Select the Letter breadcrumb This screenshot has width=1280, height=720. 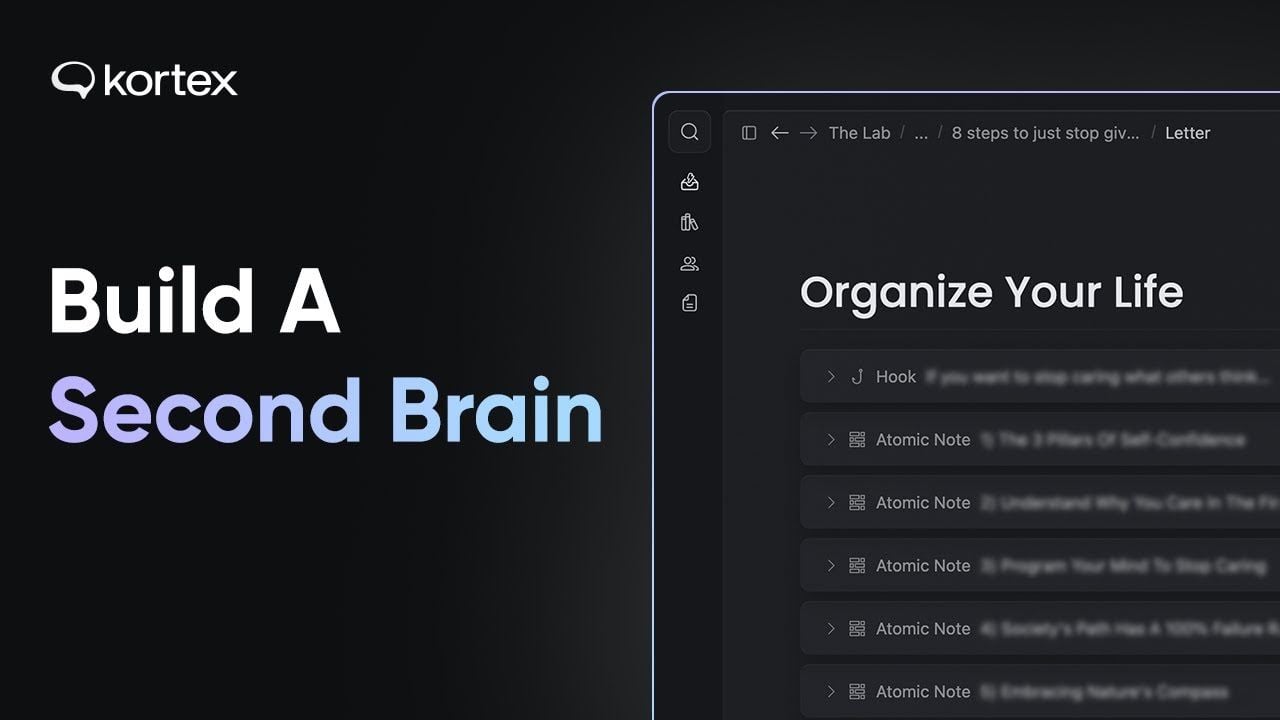click(1187, 133)
